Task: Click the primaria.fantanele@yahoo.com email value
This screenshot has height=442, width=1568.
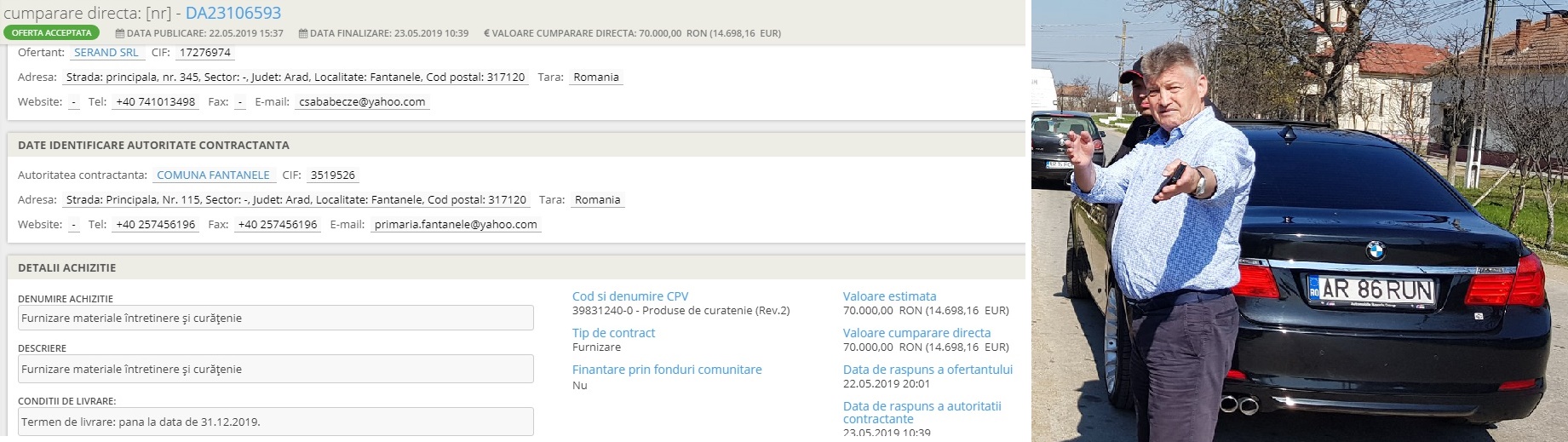Action: (x=456, y=225)
